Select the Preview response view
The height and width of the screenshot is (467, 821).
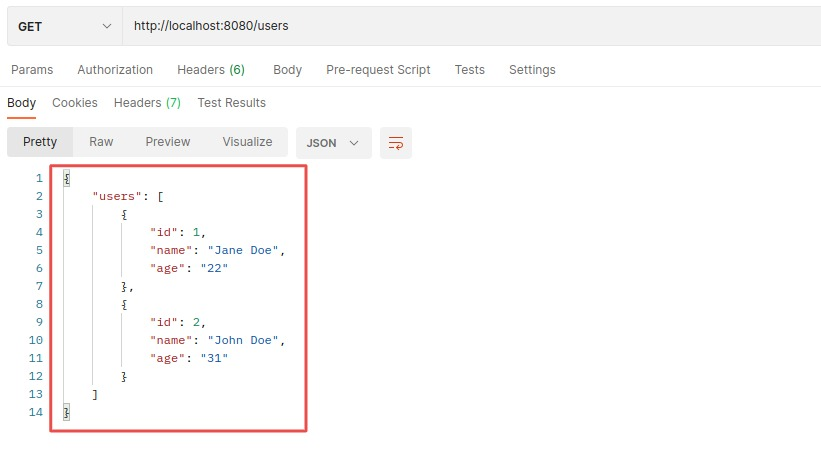click(167, 142)
